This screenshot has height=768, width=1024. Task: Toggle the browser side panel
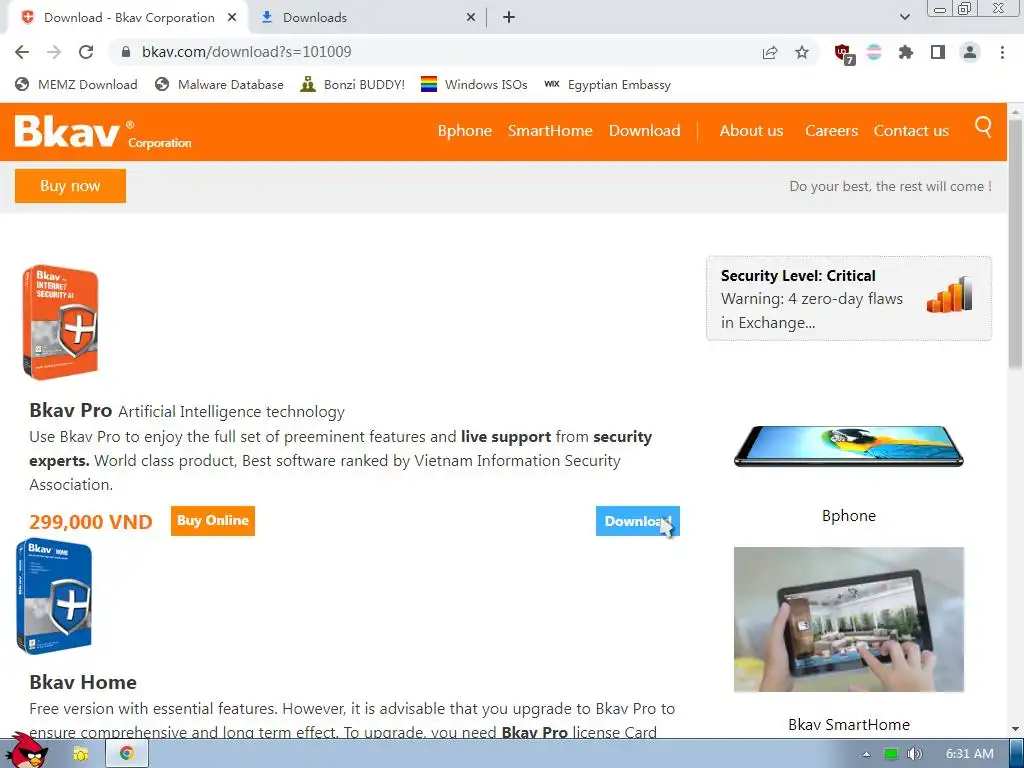(x=938, y=52)
